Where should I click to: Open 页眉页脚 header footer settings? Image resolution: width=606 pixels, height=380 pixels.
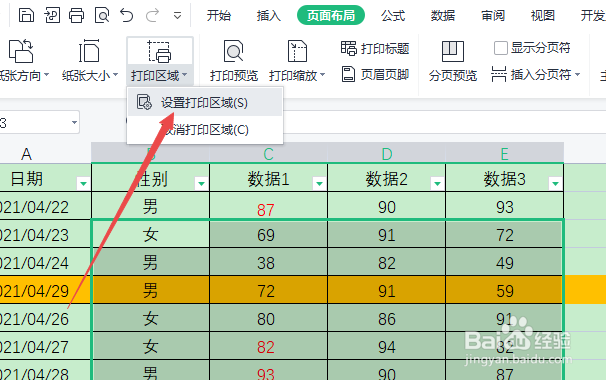375,74
